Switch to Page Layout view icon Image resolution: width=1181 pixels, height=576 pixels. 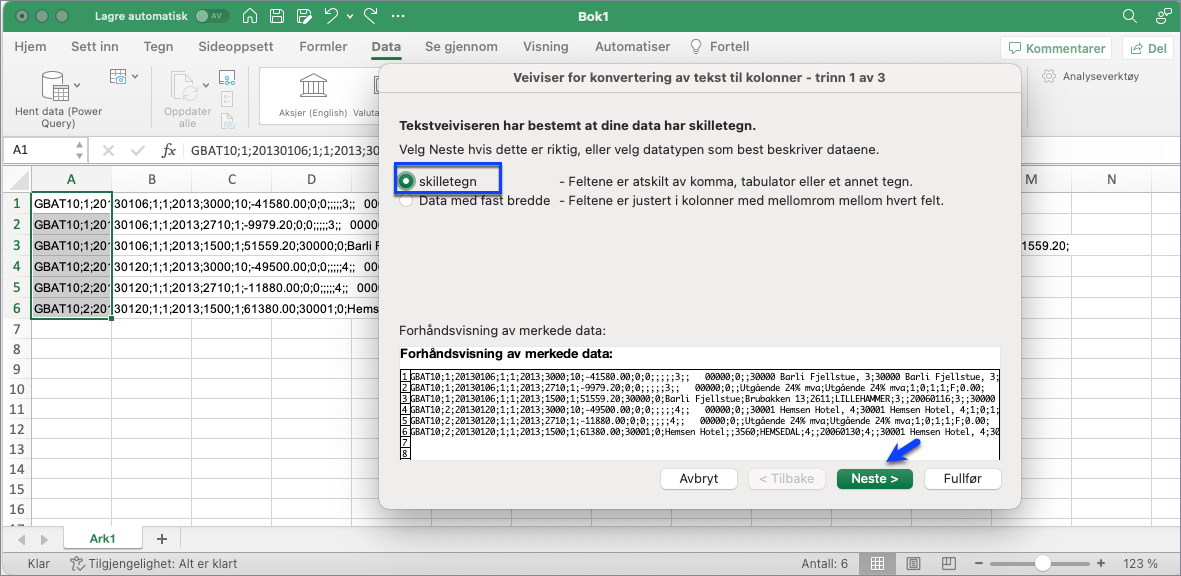coord(913,563)
